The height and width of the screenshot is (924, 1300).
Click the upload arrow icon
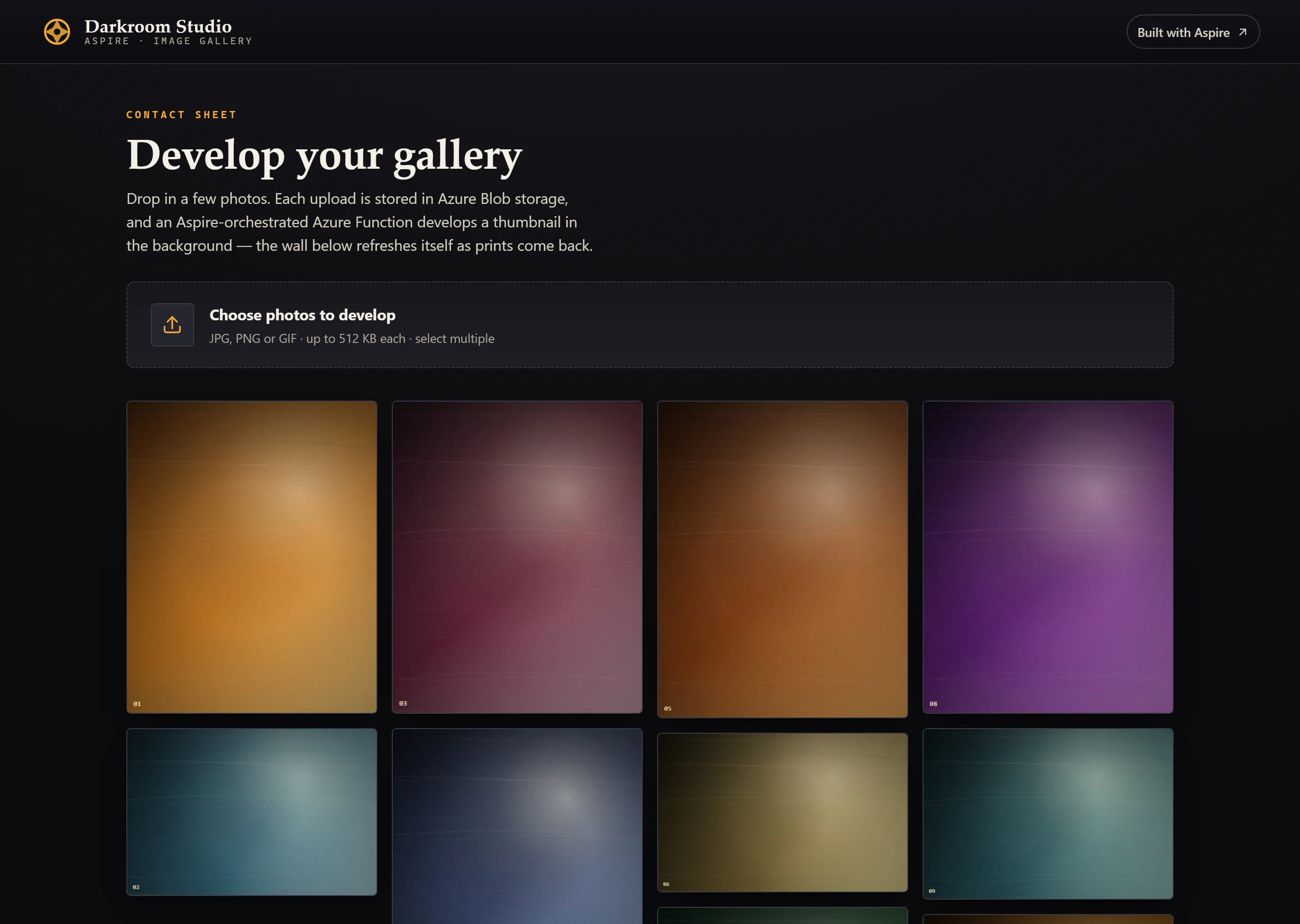pyautogui.click(x=172, y=325)
